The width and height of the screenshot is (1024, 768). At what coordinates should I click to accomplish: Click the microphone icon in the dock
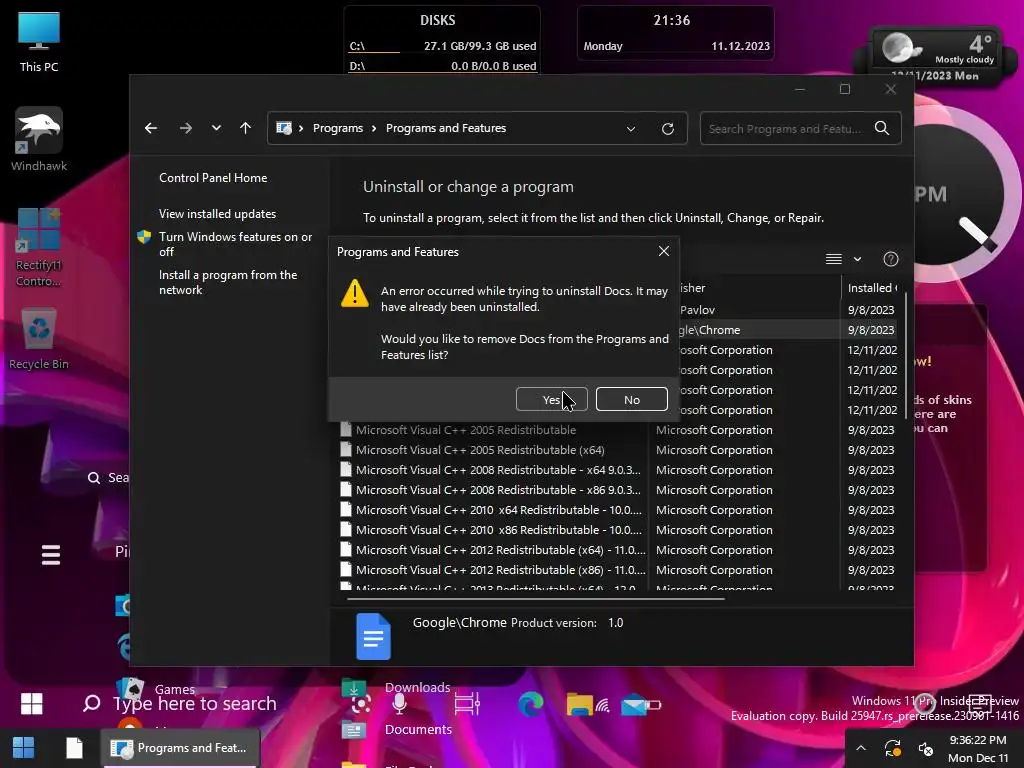400,704
